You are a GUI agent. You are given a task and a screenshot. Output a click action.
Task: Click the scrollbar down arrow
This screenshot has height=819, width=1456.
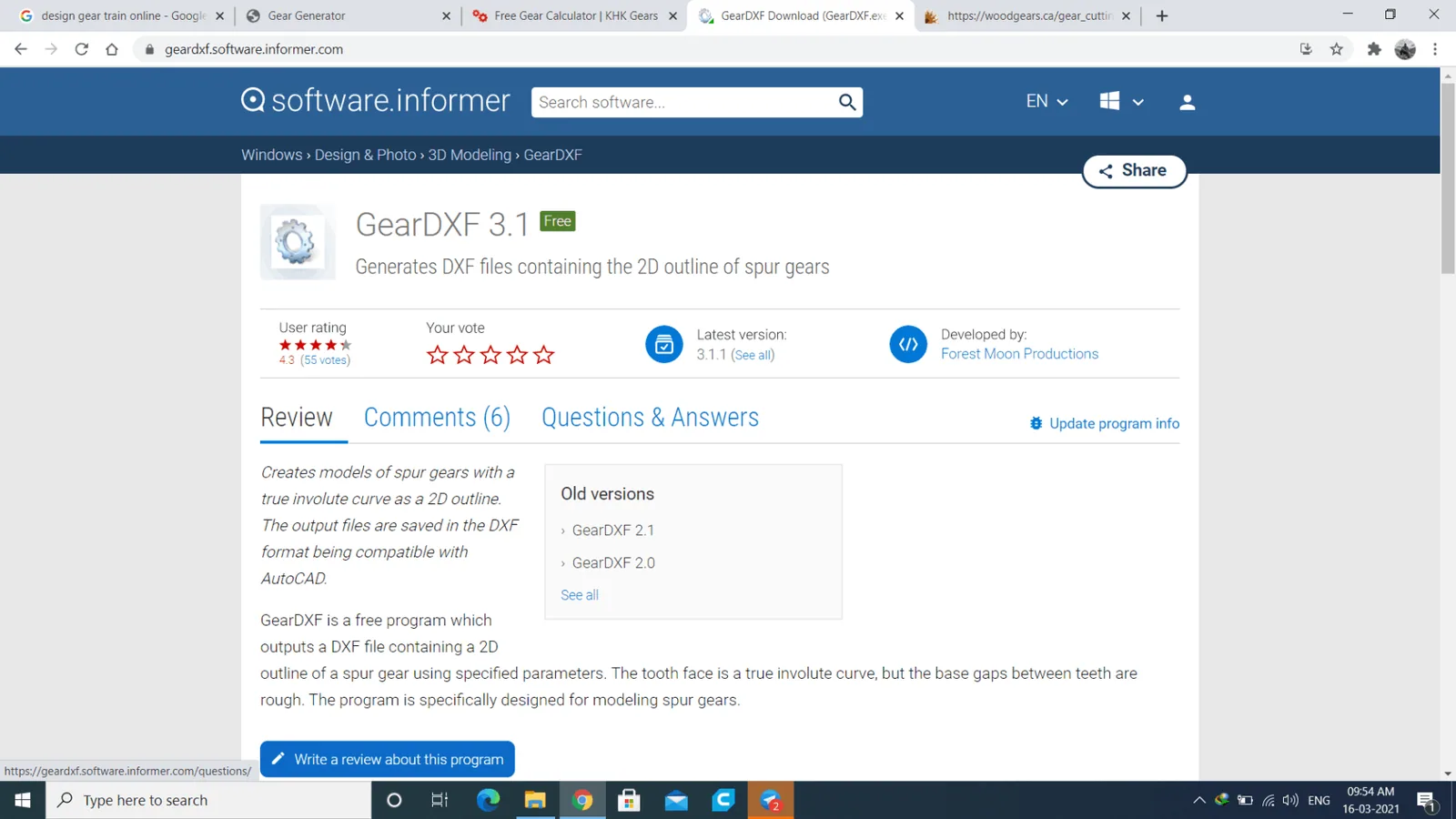tap(1448, 773)
